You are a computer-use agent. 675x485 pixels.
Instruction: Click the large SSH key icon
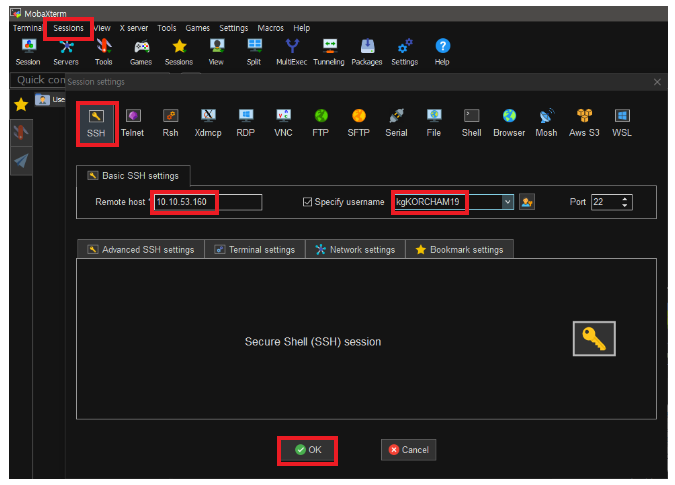pos(594,339)
